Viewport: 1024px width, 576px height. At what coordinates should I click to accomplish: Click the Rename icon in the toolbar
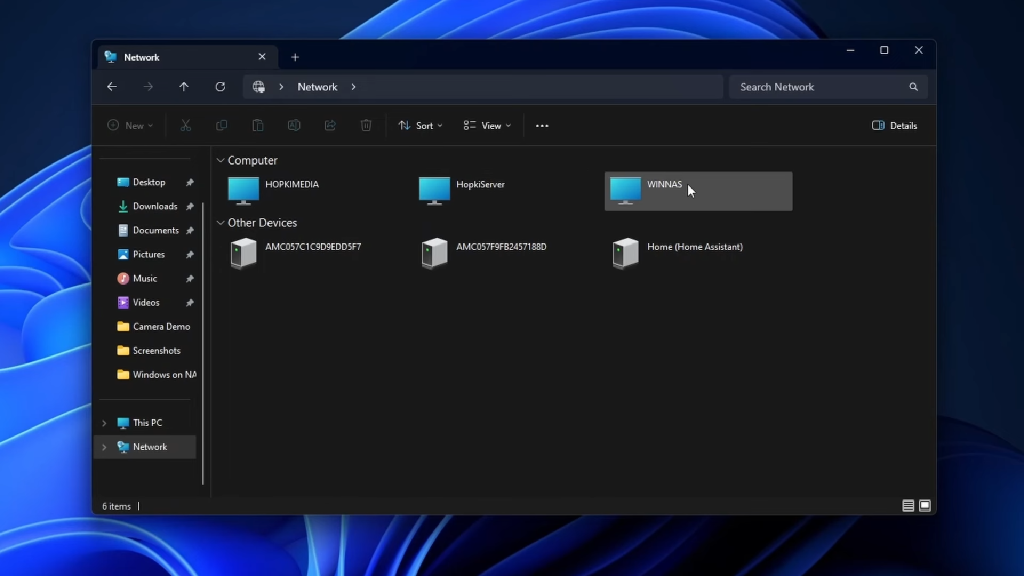293,125
